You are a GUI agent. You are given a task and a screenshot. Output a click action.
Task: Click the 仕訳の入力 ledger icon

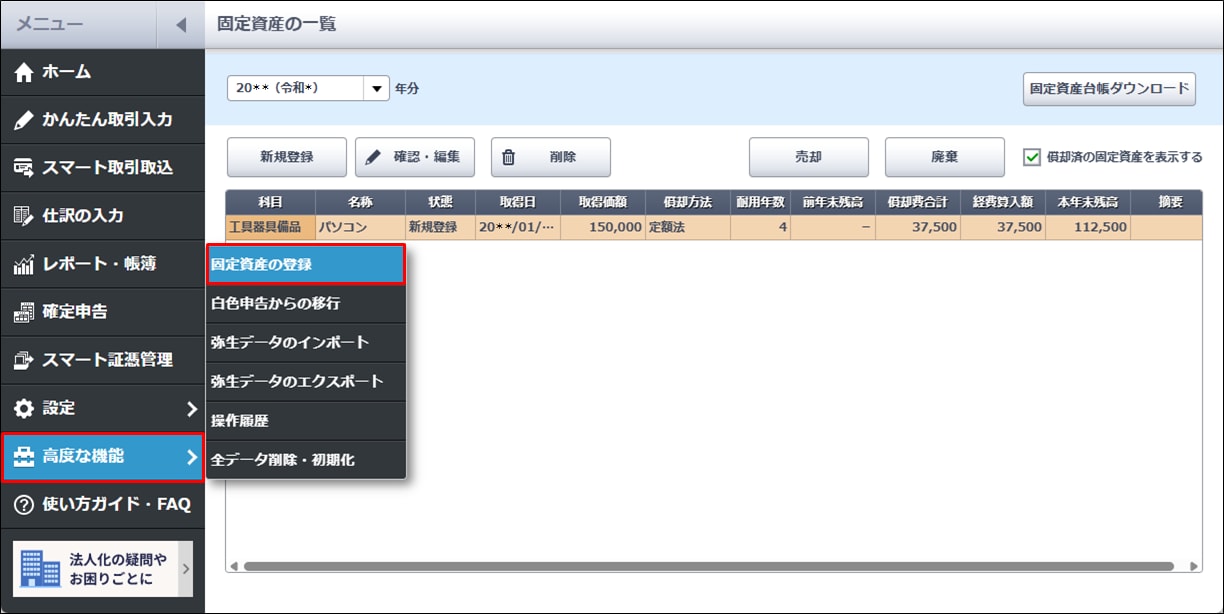point(25,216)
